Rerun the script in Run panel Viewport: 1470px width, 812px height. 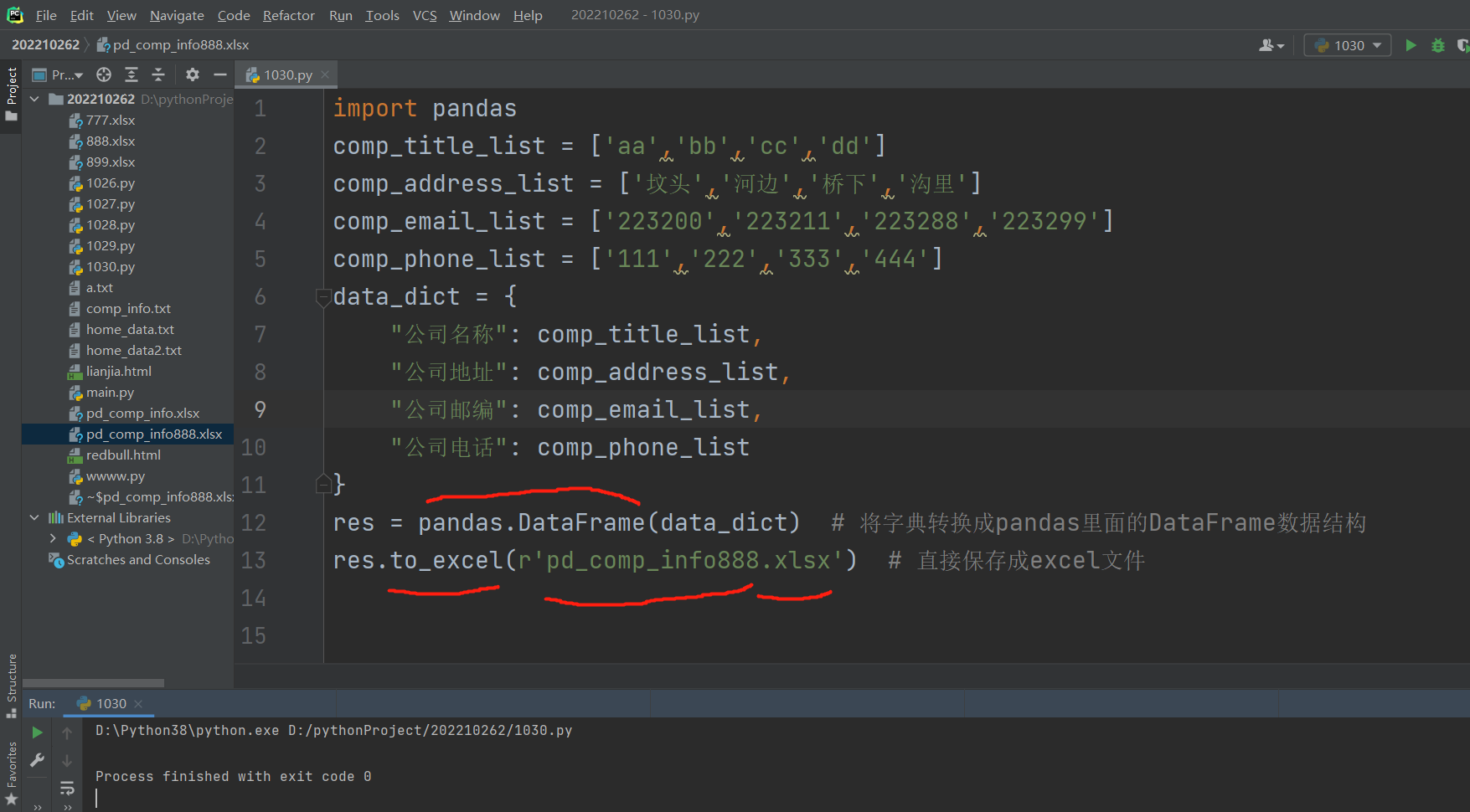click(38, 732)
